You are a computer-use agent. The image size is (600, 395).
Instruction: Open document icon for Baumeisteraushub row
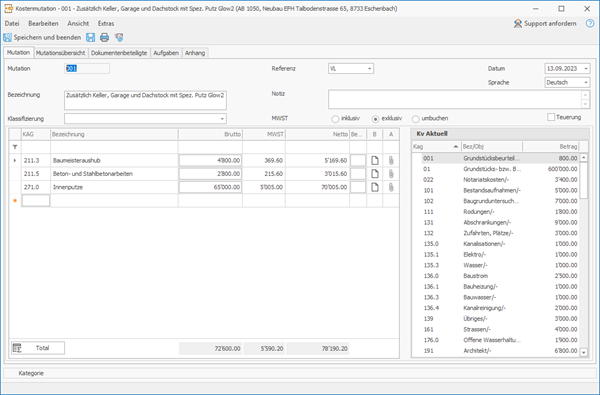click(375, 160)
